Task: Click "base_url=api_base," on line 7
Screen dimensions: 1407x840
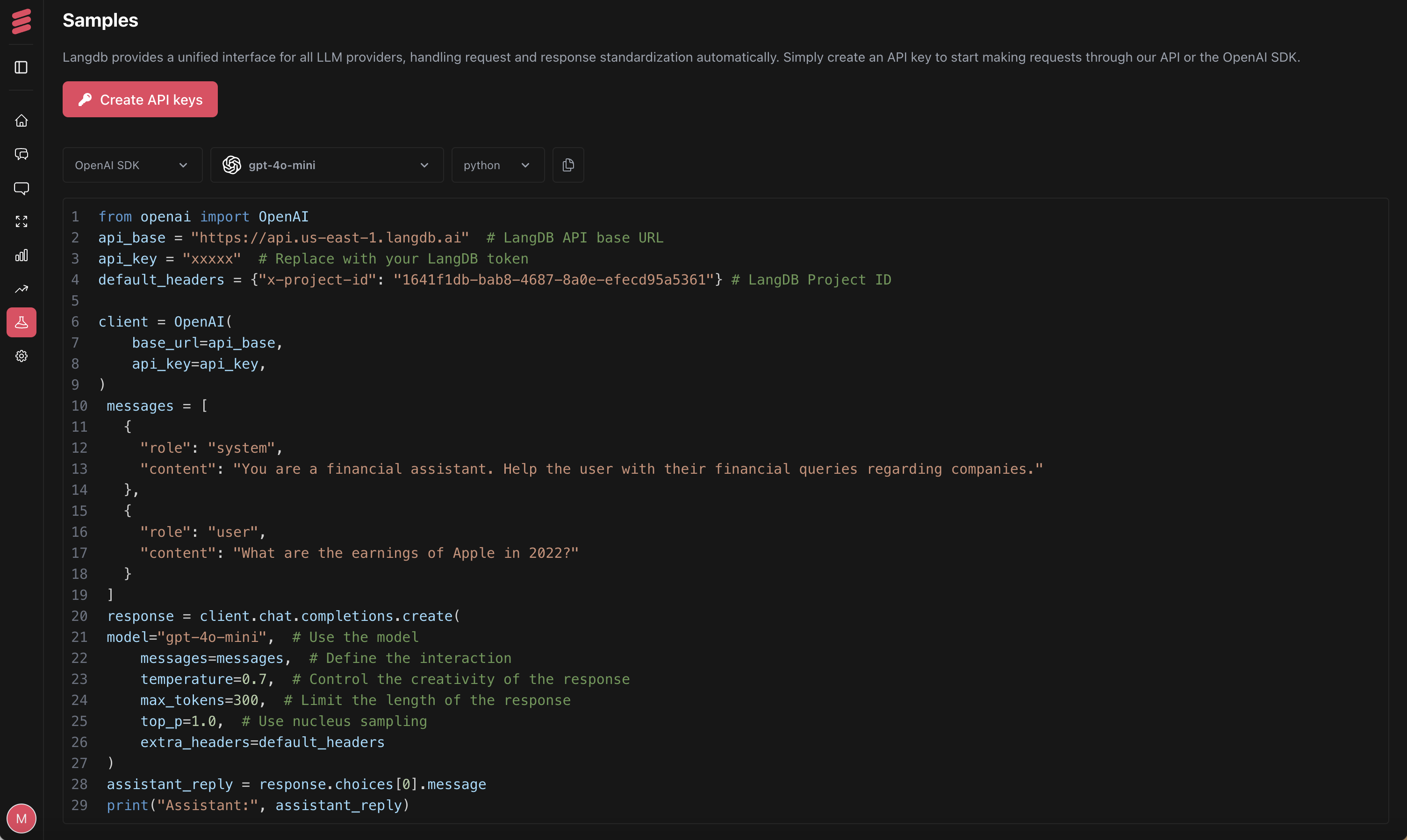Action: 207,343
